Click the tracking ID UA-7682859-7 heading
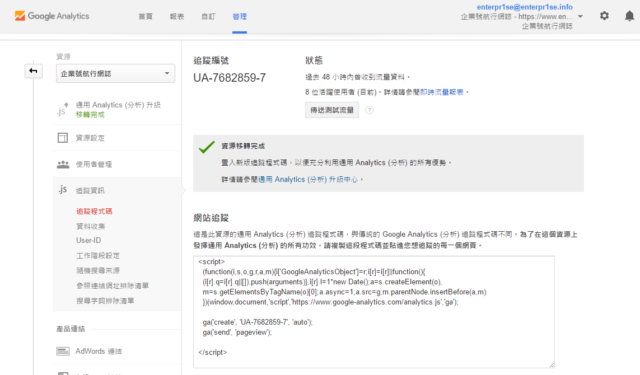 pyautogui.click(x=229, y=78)
